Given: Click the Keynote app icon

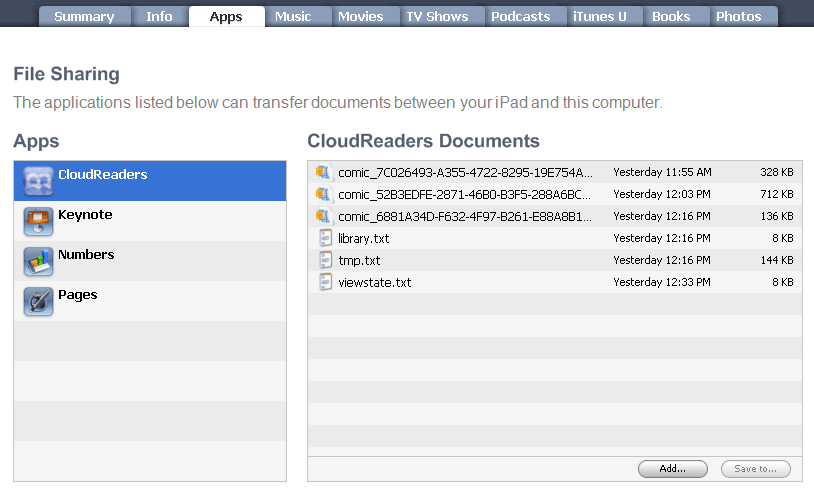Looking at the screenshot, I should click(x=38, y=221).
